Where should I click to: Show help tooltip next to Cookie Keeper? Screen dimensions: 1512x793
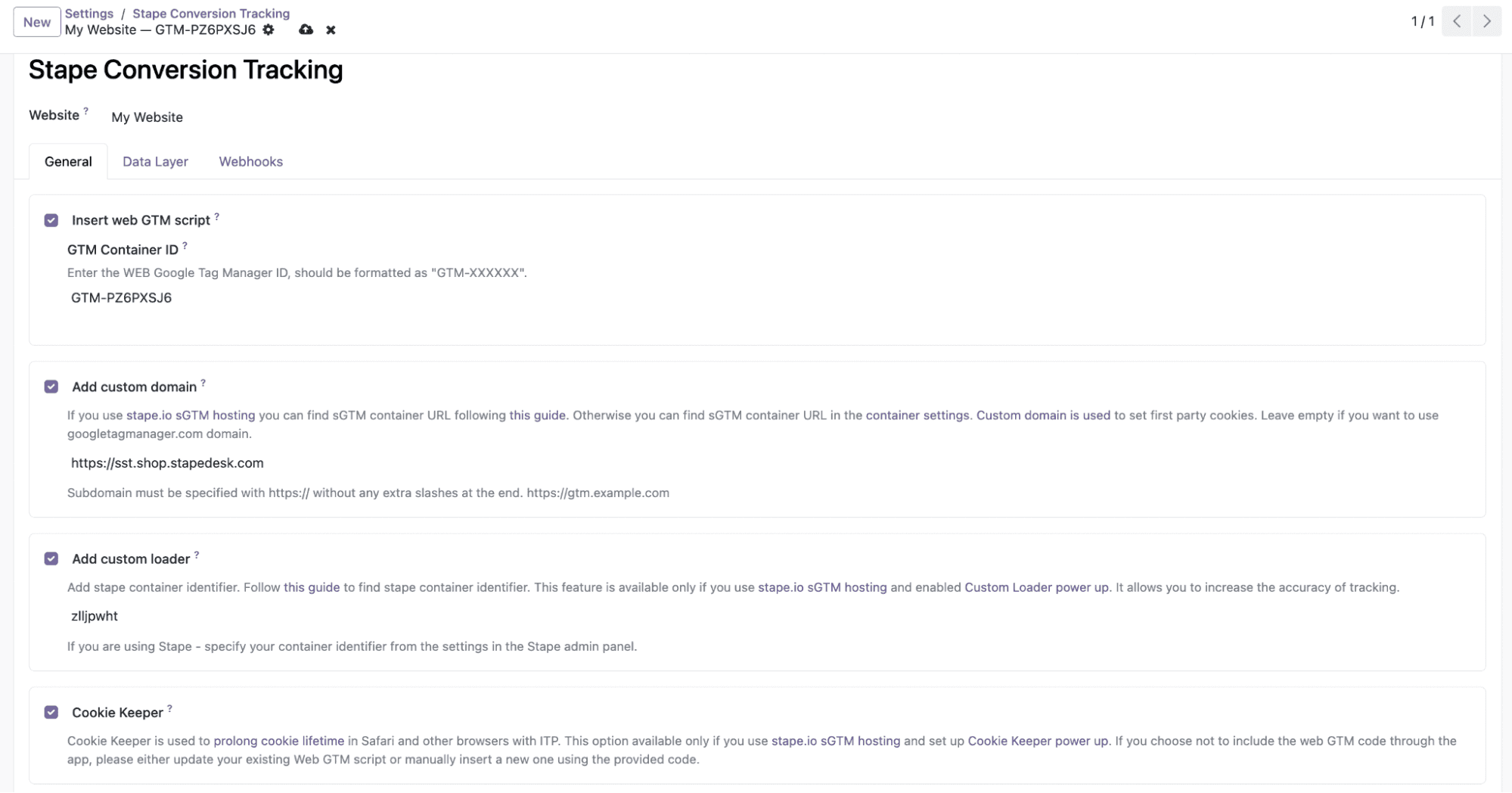point(170,708)
